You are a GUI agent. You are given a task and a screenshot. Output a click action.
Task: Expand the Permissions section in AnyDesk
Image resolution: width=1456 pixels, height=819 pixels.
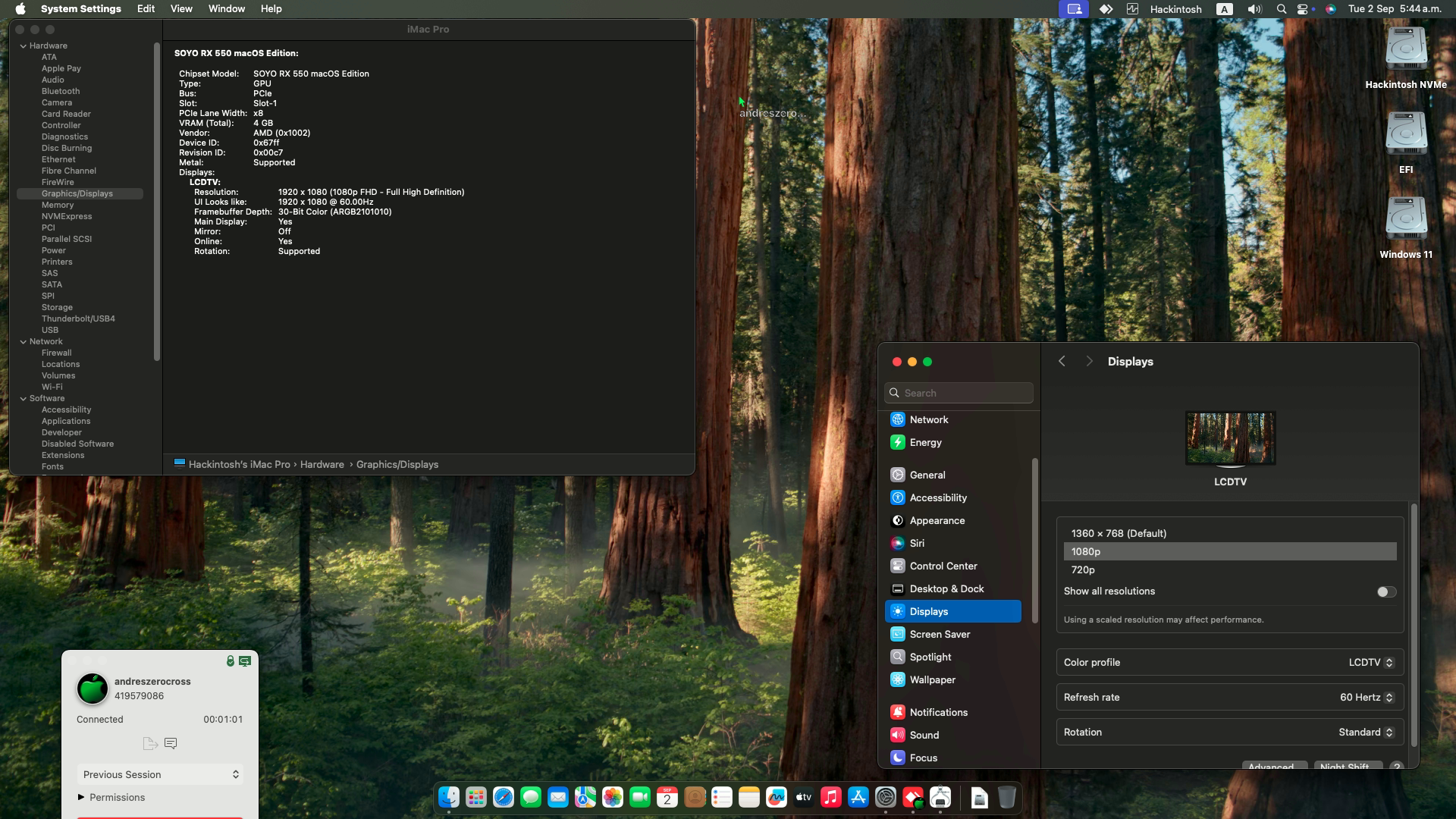pos(81,797)
